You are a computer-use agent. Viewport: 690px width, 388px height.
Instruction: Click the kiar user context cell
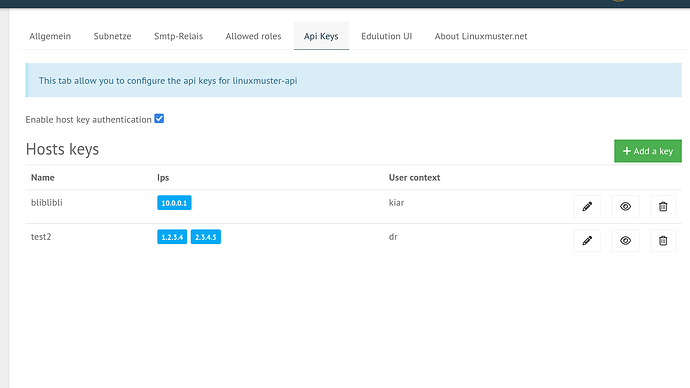click(396, 202)
